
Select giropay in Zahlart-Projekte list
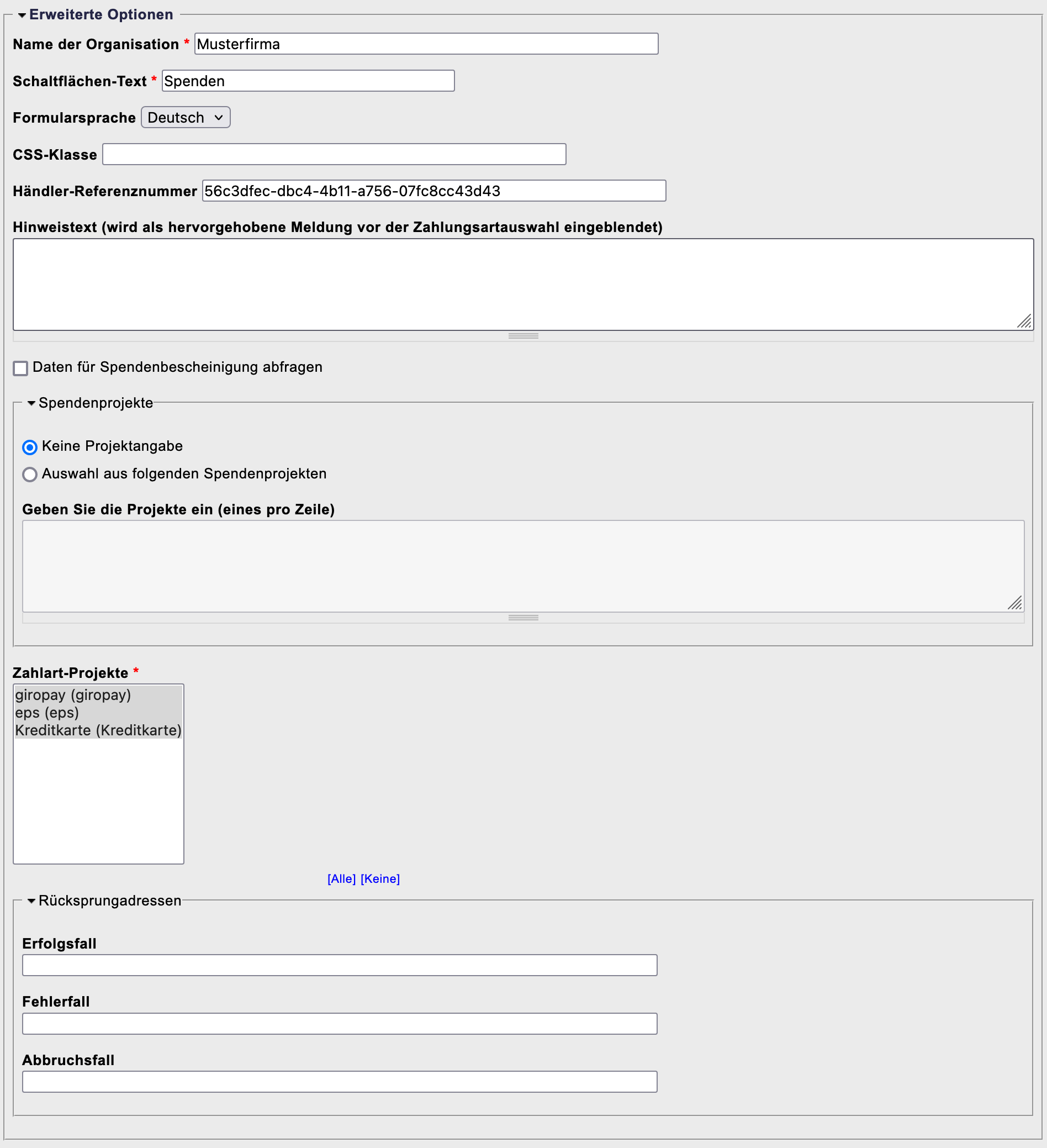click(x=73, y=696)
